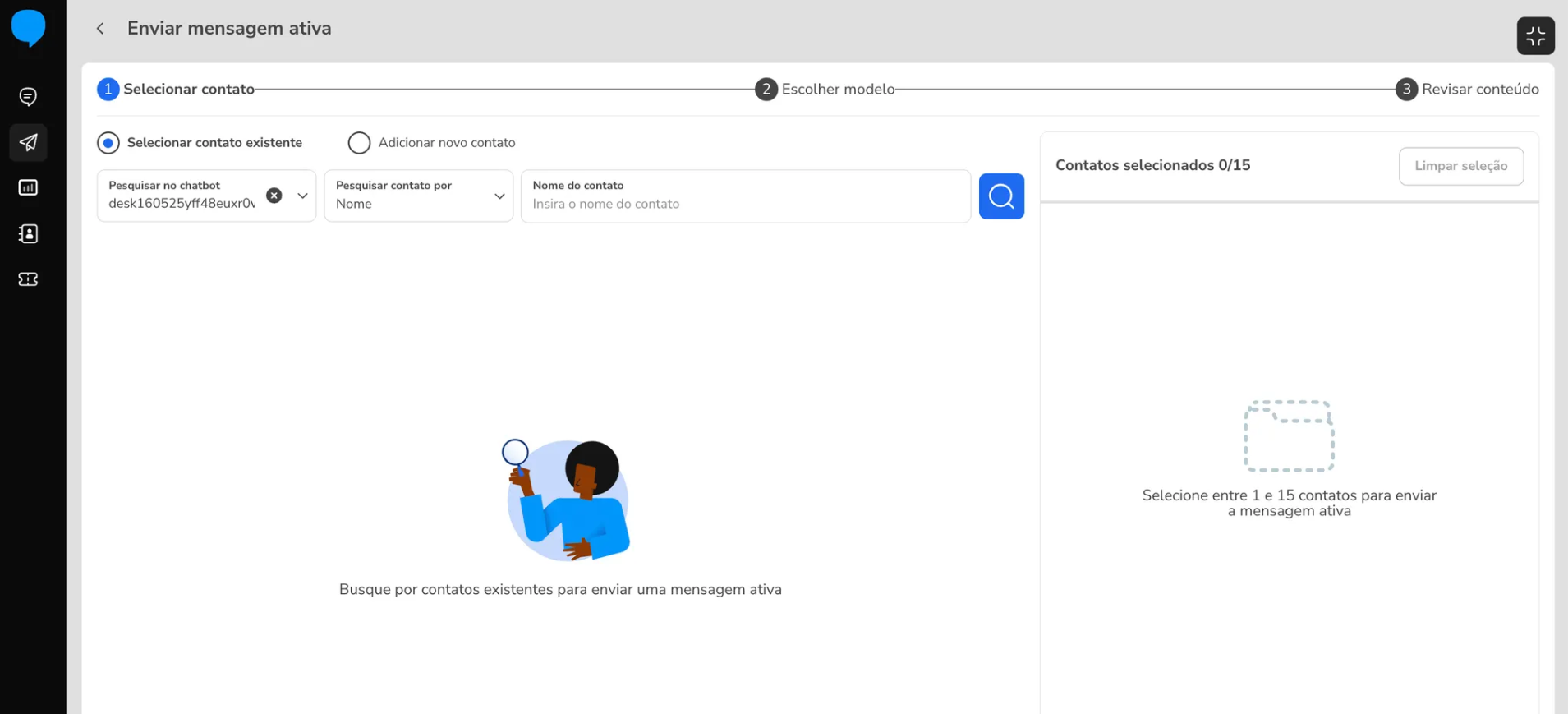Clear the selected chatbot with X icon
The width and height of the screenshot is (1568, 714).
(274, 196)
